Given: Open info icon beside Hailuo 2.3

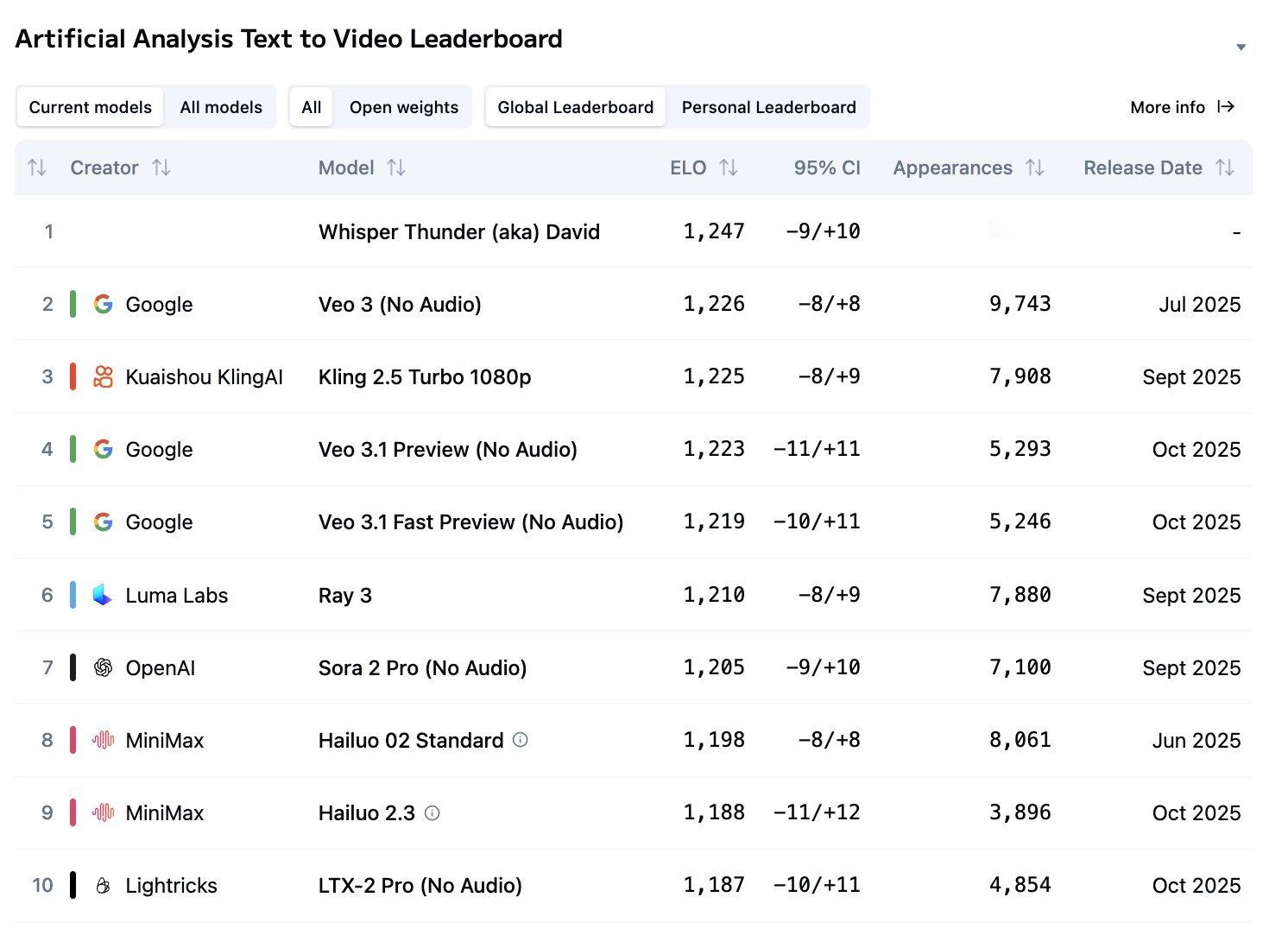Looking at the screenshot, I should [432, 812].
